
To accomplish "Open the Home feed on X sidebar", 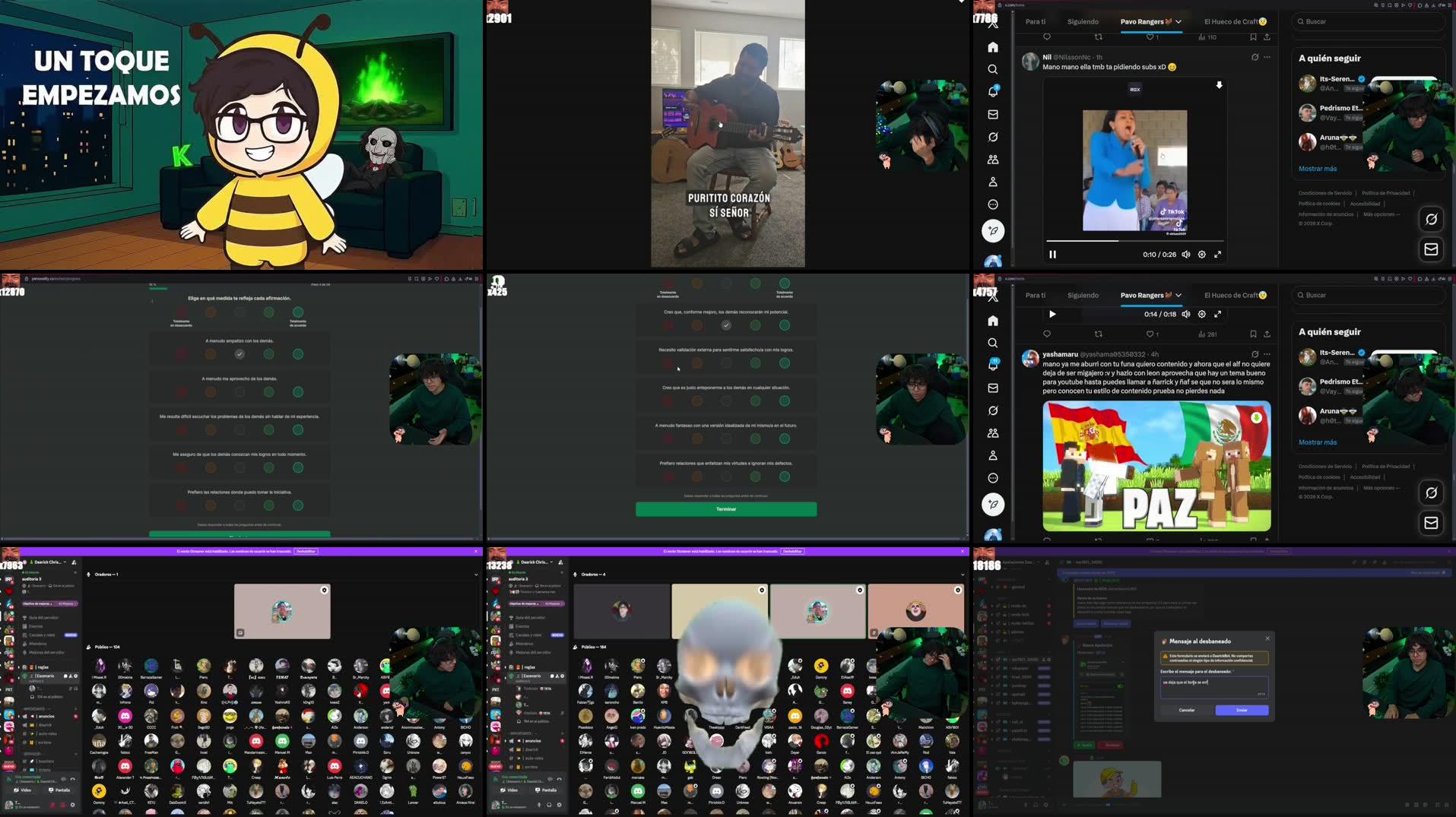I will coord(992,47).
